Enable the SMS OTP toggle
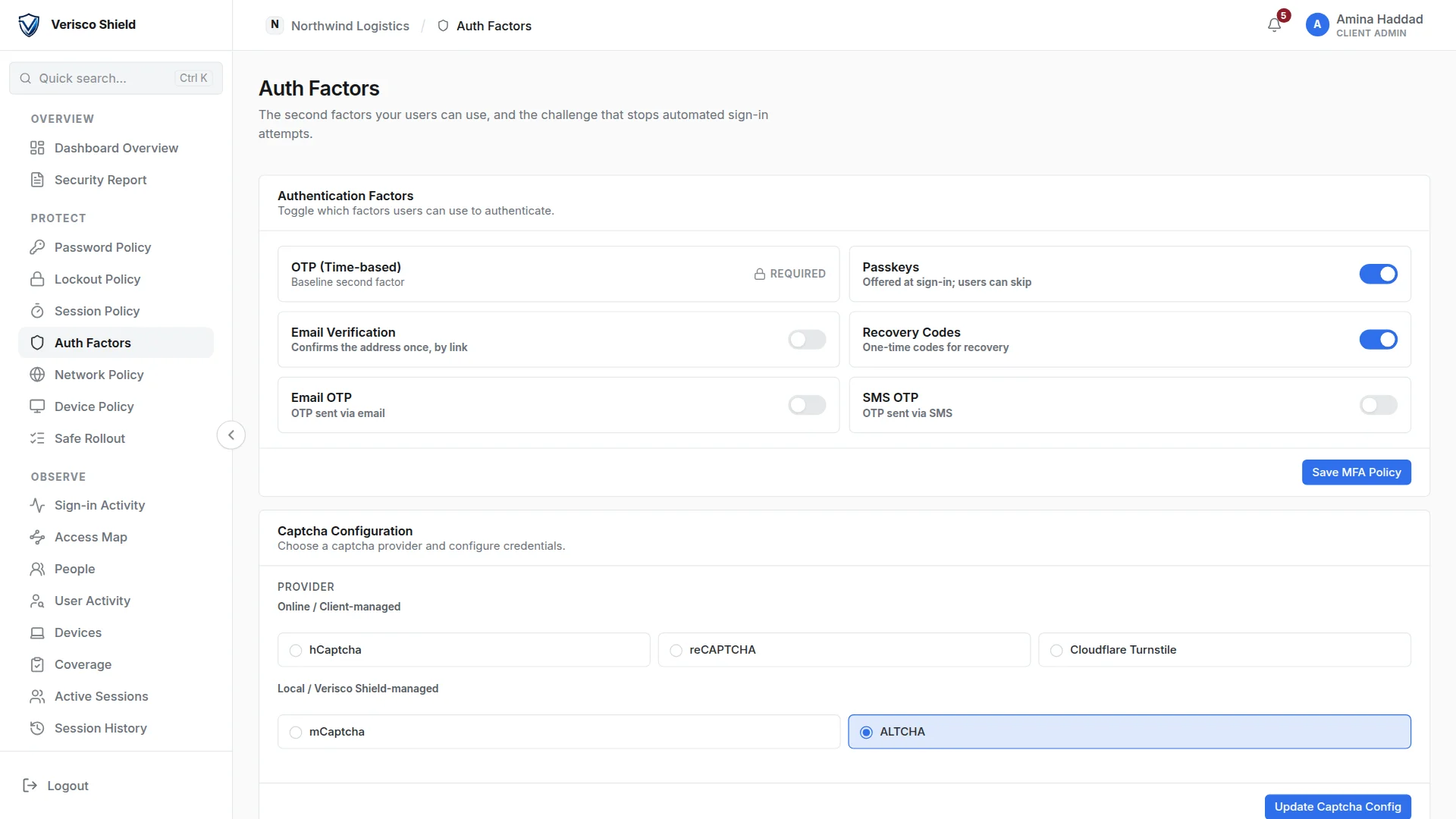 click(1378, 405)
